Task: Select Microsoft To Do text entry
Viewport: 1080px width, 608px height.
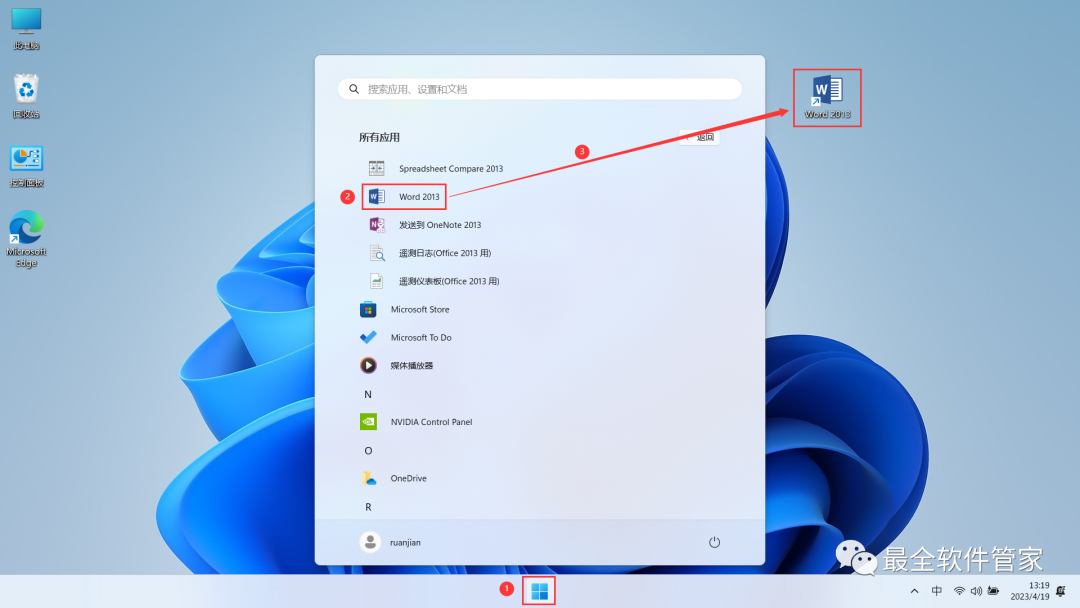Action: 421,337
